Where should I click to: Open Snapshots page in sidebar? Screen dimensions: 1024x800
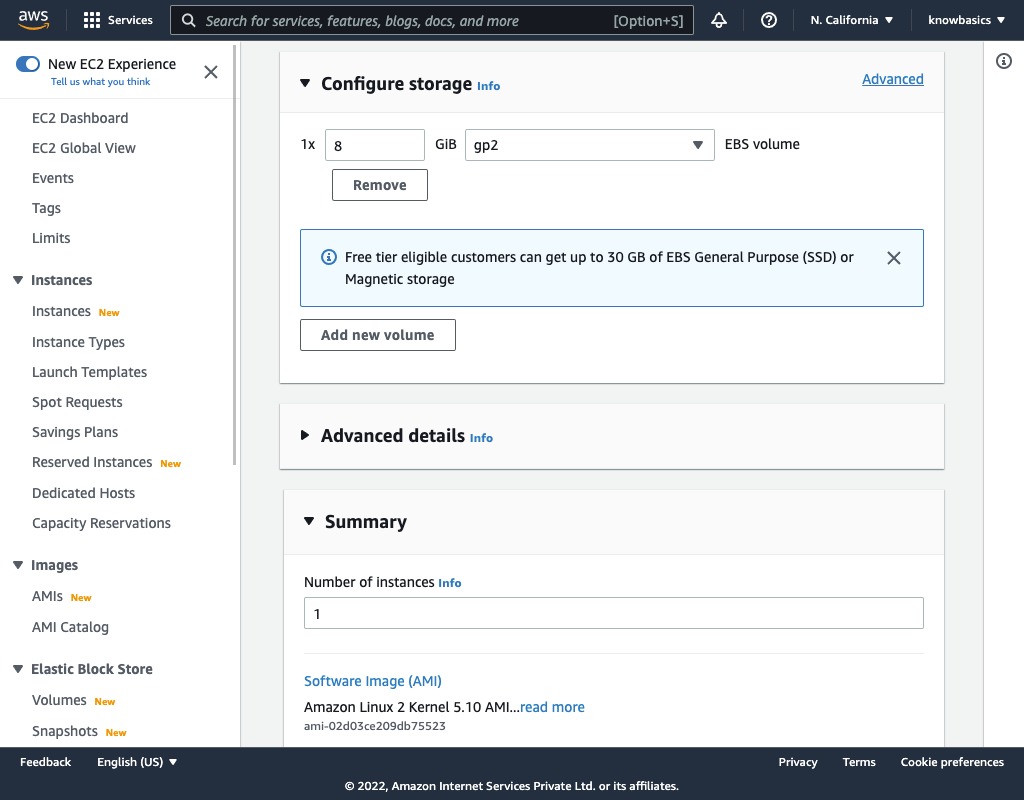(65, 731)
